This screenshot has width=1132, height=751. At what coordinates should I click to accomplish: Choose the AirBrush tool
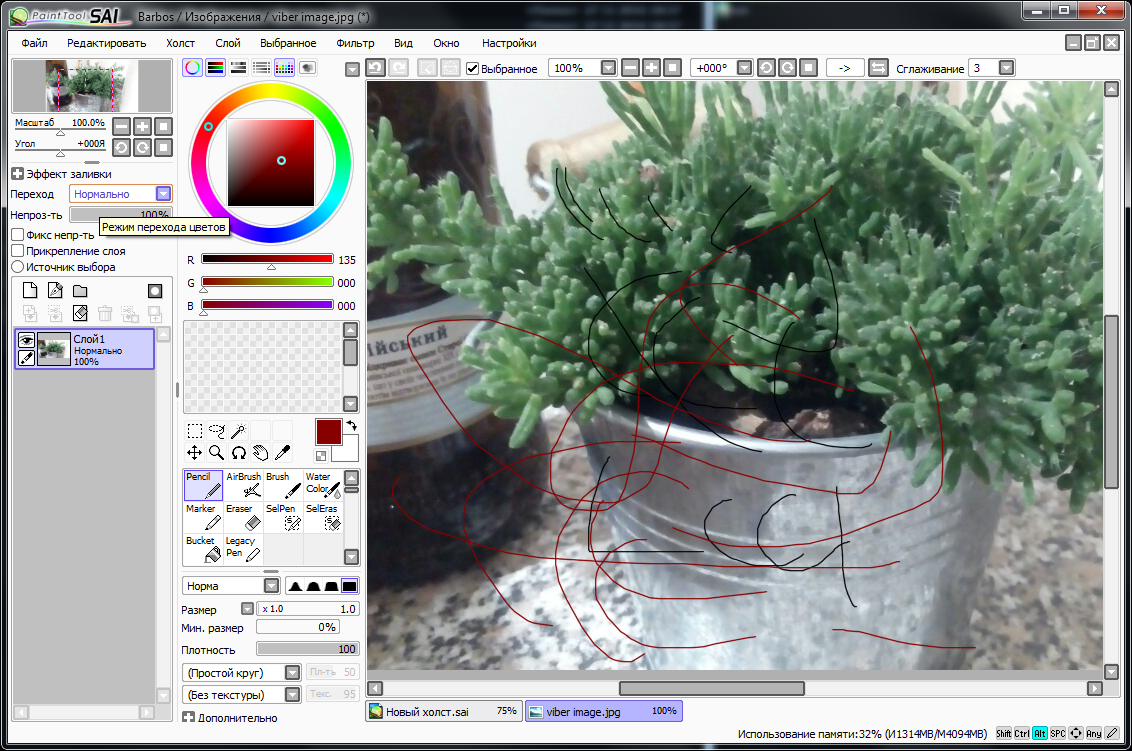pyautogui.click(x=243, y=485)
